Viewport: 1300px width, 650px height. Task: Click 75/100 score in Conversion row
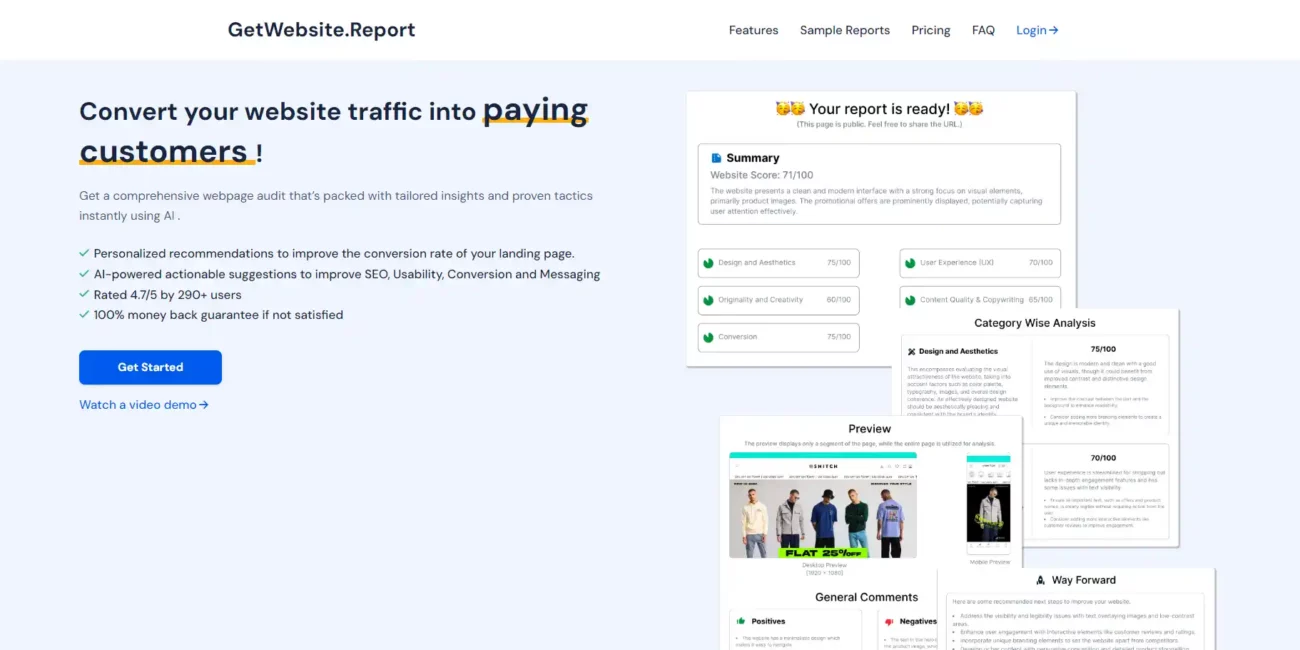[839, 337]
